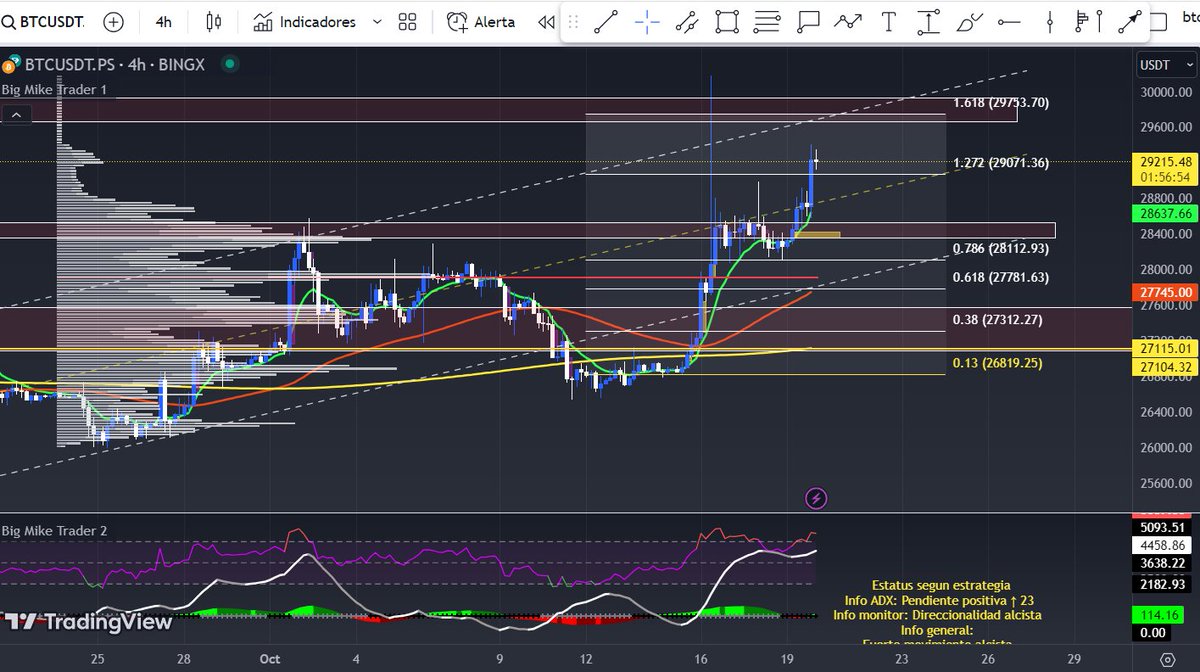Select the Parallel Channel tool
The width and height of the screenshot is (1200, 672).
point(686,21)
